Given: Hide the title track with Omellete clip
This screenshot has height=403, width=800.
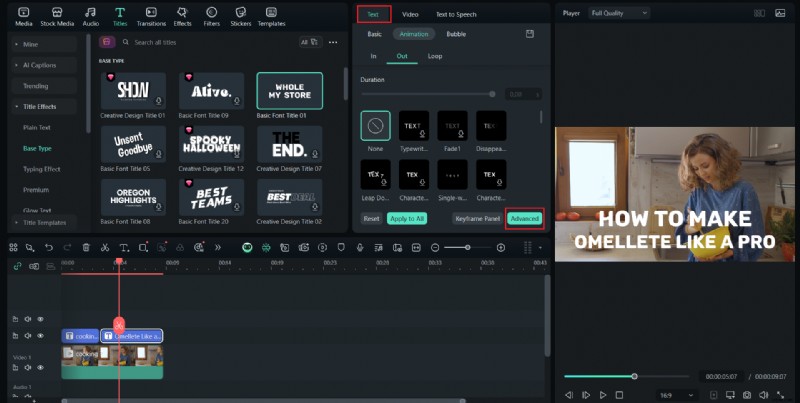Looking at the screenshot, I should [x=40, y=336].
